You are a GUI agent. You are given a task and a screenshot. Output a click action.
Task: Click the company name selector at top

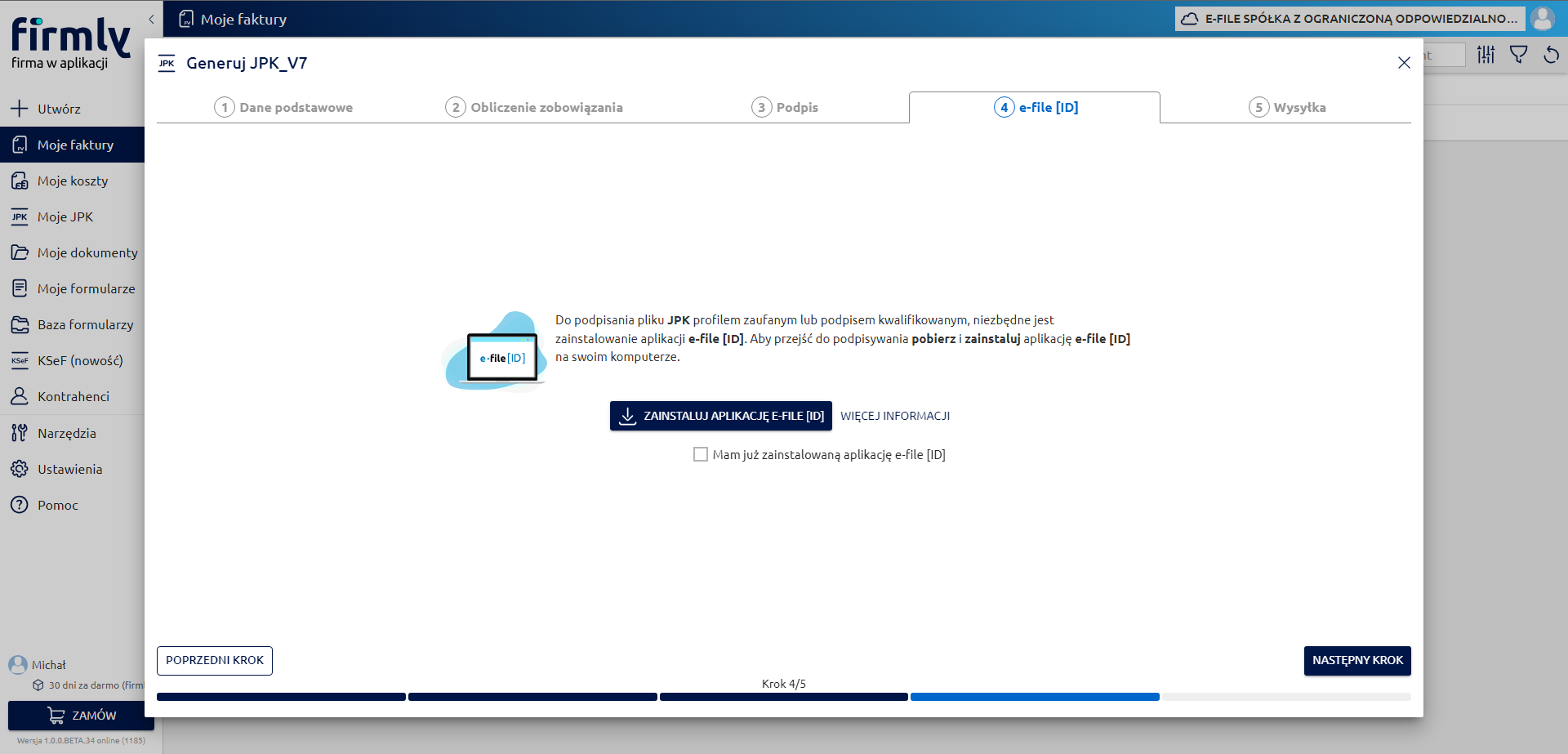(x=1350, y=19)
